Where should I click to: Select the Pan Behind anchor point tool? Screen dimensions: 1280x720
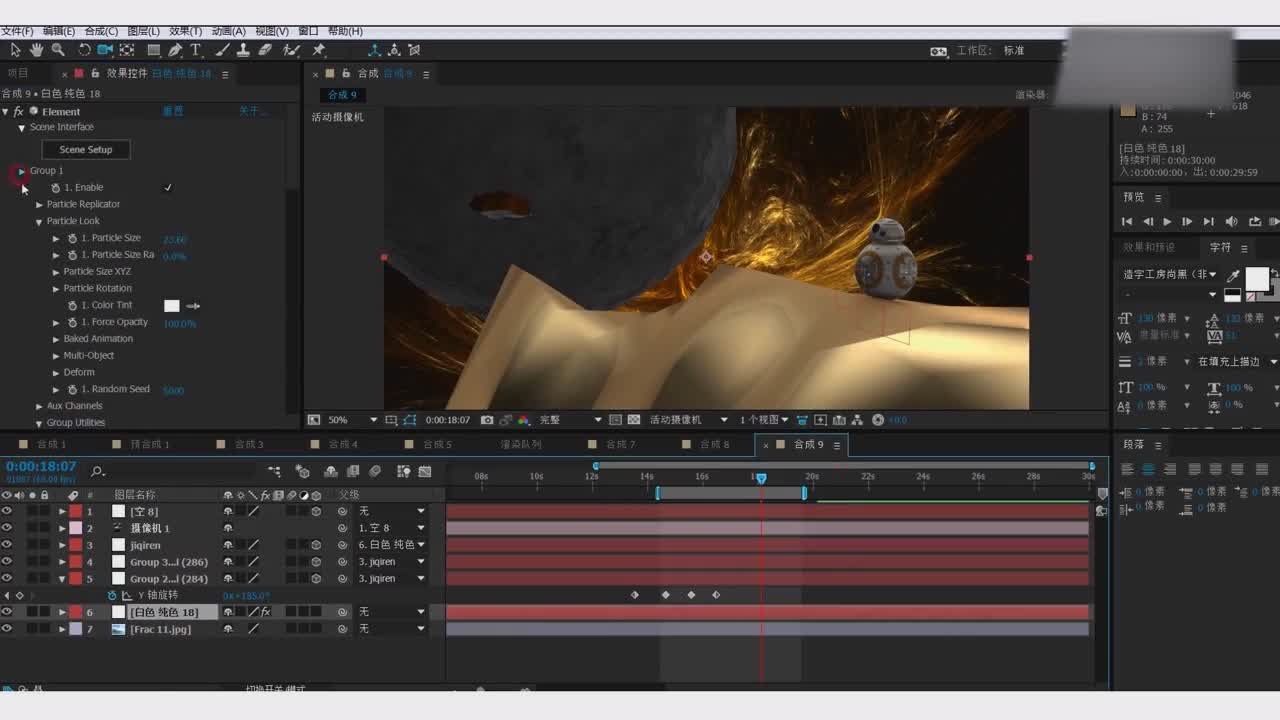[x=127, y=50]
